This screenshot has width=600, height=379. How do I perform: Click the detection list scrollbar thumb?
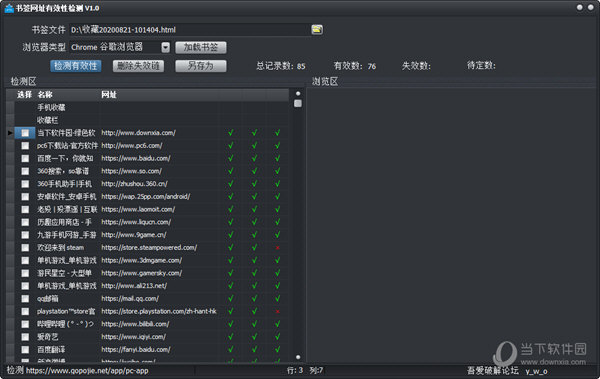point(298,103)
